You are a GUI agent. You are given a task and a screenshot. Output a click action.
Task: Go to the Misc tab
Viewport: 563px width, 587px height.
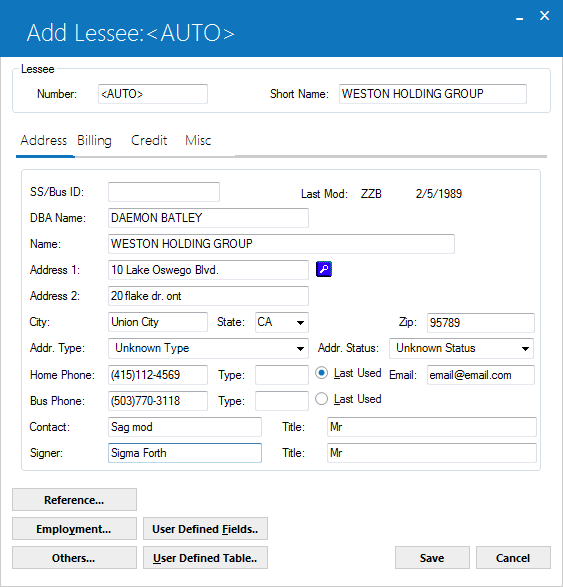tap(198, 140)
